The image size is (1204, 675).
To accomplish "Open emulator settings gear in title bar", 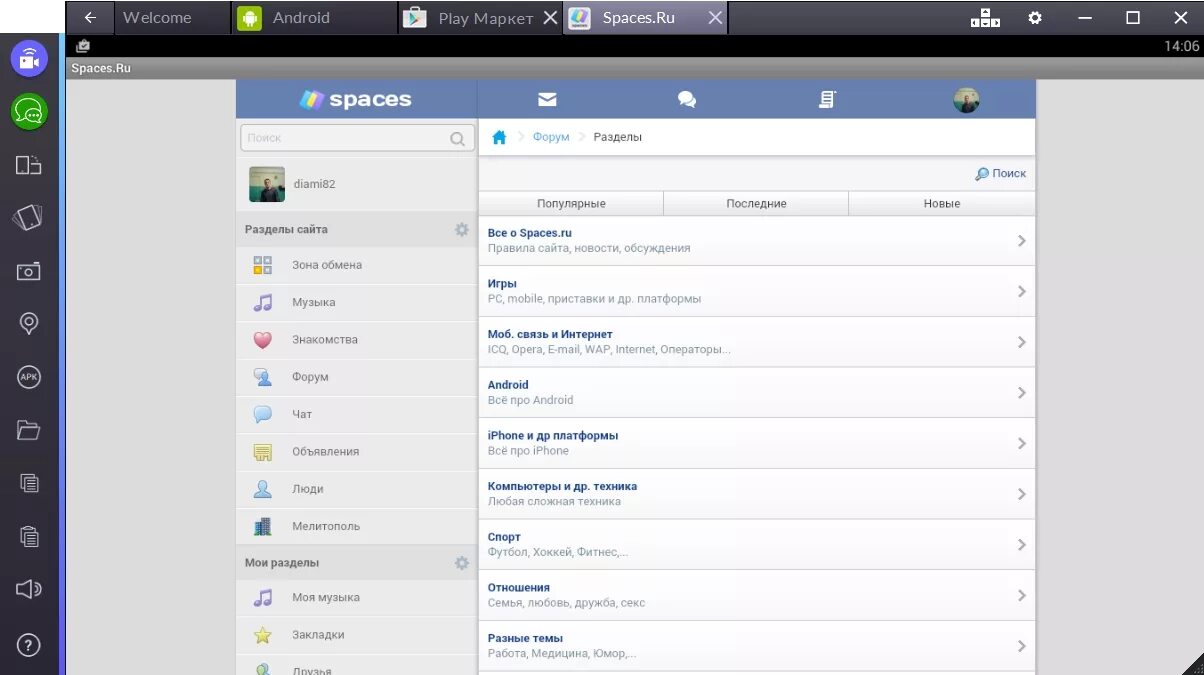I will pyautogui.click(x=1035, y=18).
